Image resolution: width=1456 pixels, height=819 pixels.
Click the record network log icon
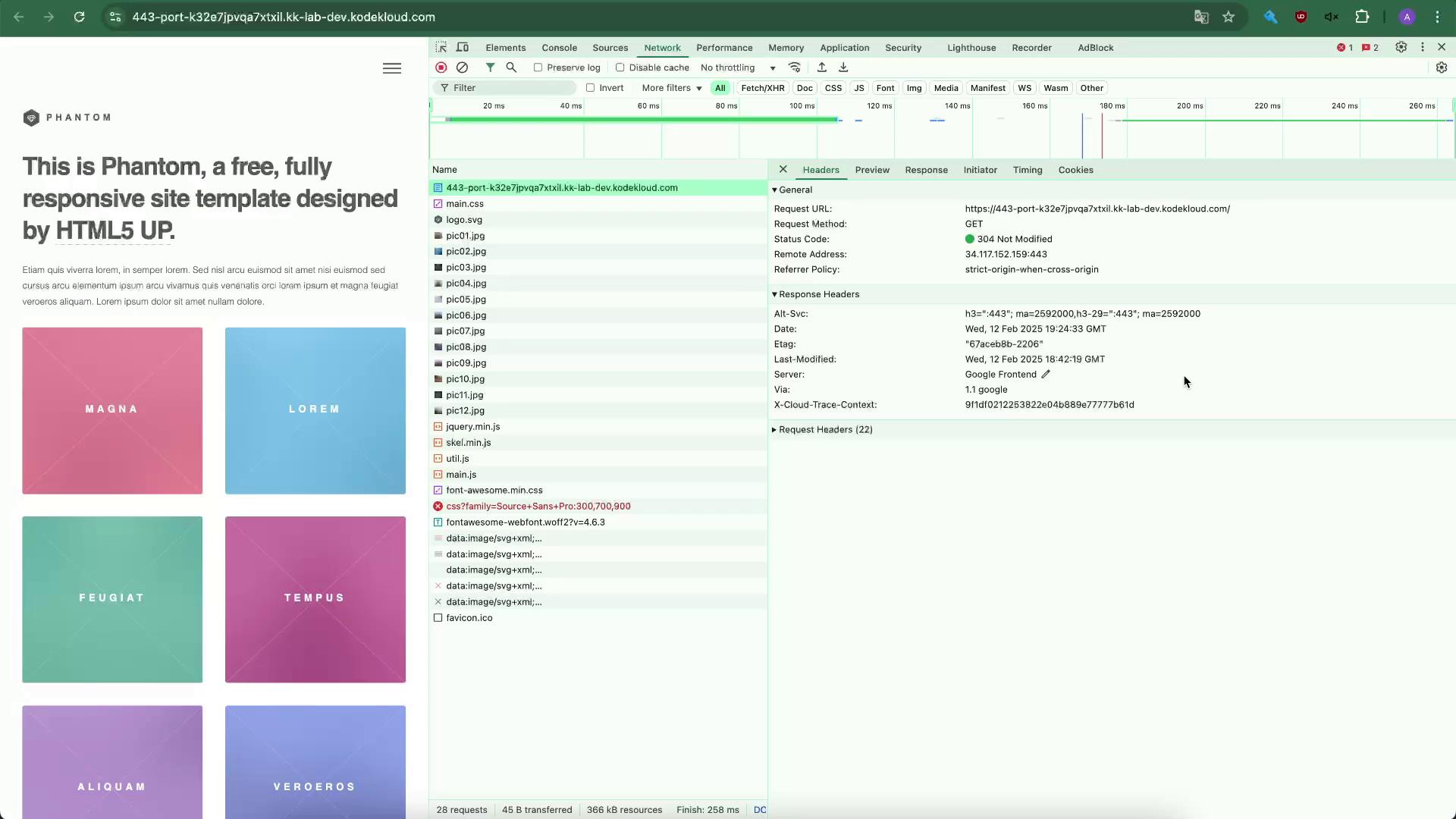pos(441,67)
